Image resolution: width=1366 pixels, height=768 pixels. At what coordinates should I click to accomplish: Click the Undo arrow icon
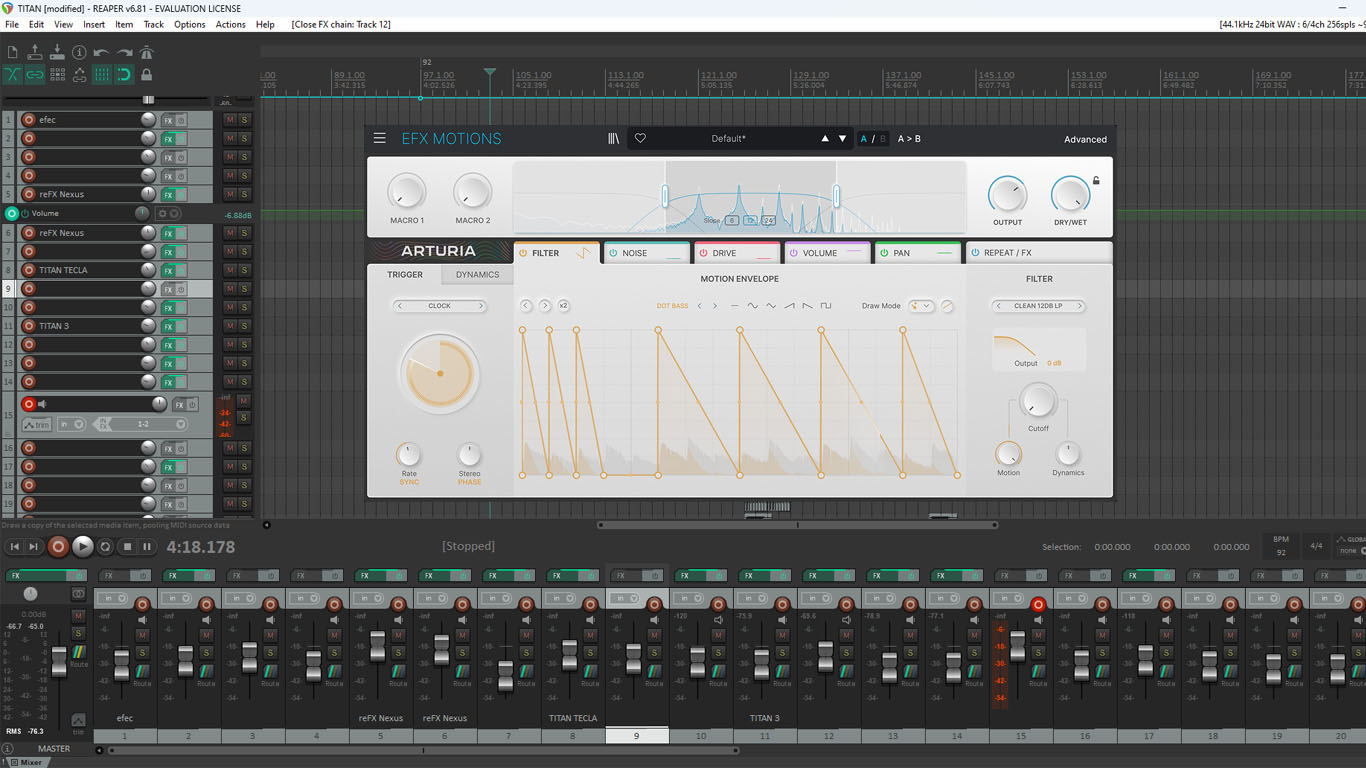pyautogui.click(x=101, y=52)
